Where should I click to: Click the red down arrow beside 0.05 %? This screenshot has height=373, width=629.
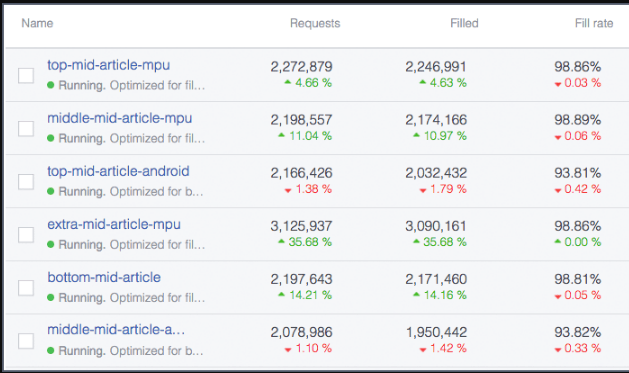tap(558, 297)
